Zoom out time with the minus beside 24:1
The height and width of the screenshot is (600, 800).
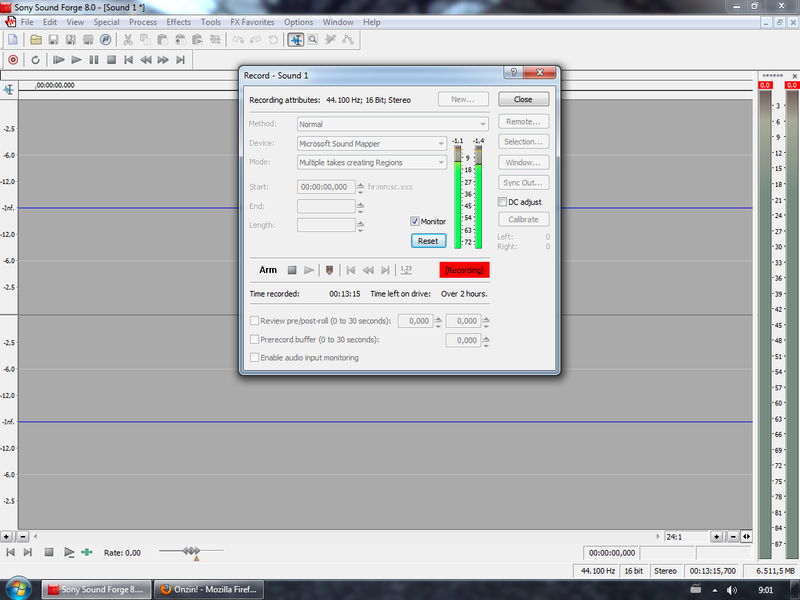click(733, 537)
